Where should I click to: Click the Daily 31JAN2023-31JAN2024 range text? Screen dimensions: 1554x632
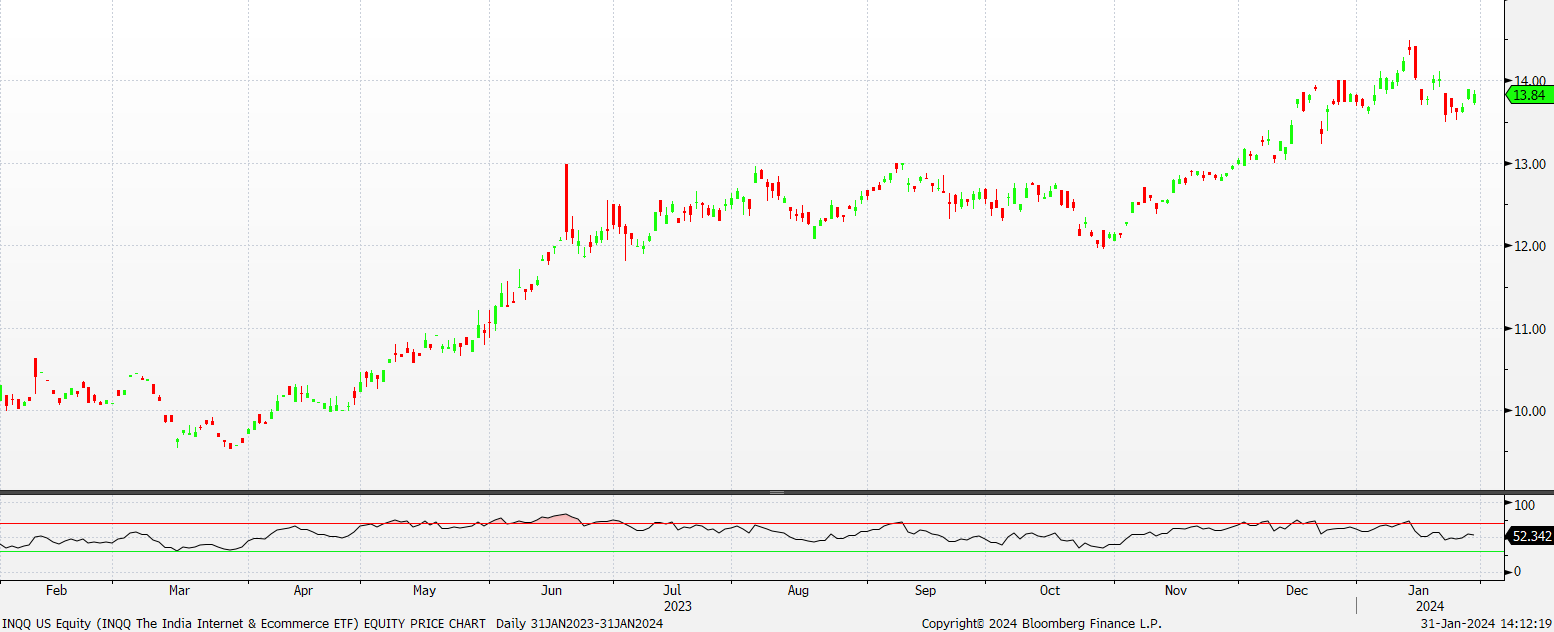tap(580, 623)
